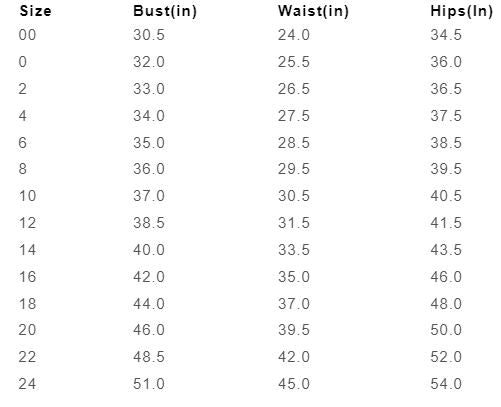Viewport: 501px width, 407px height.
Task: Click hips value 43.5 for size 14
Action: tap(446, 250)
